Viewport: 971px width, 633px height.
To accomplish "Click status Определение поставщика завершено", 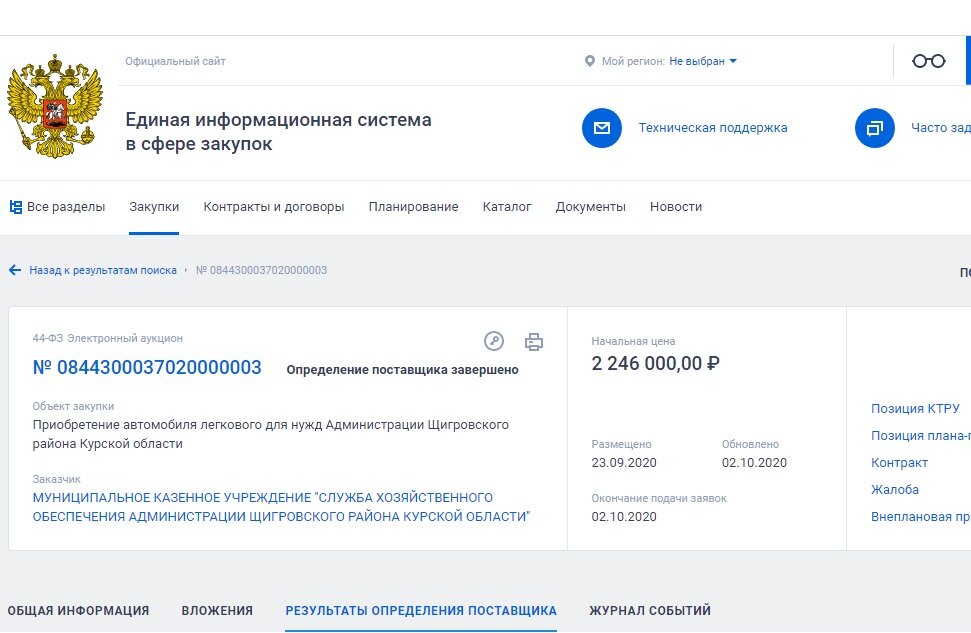I will point(403,370).
